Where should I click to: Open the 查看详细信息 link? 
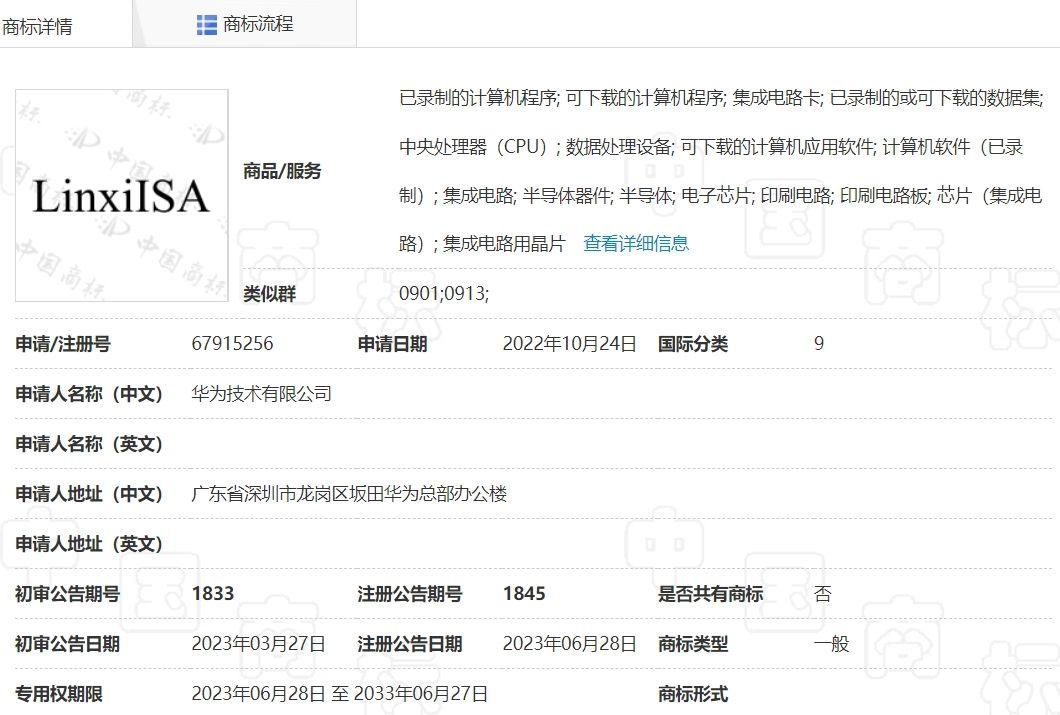point(634,243)
